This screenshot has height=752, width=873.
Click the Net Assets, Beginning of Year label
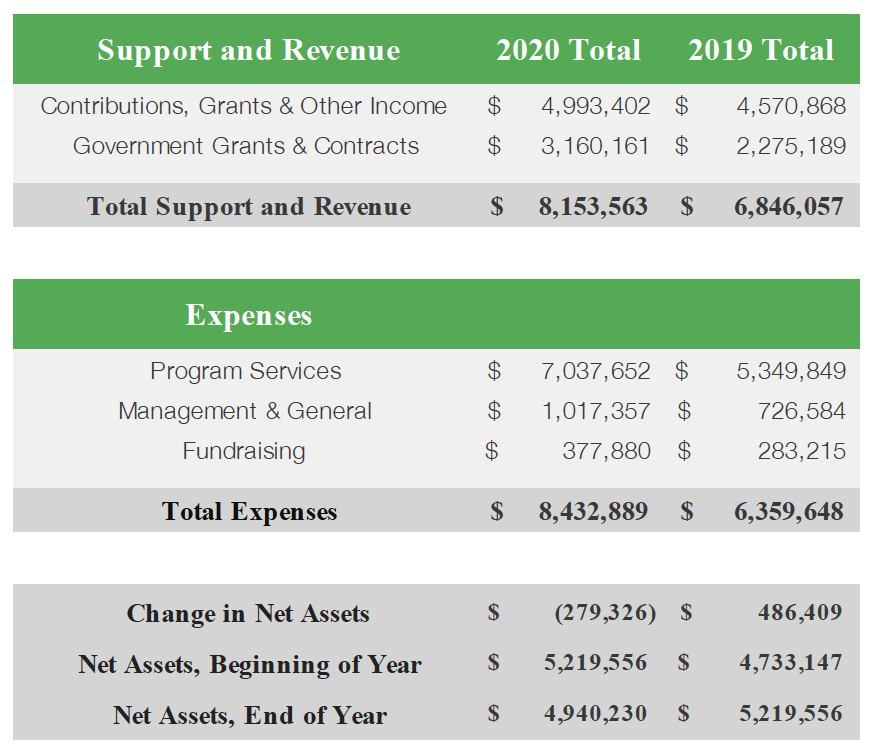pos(250,665)
